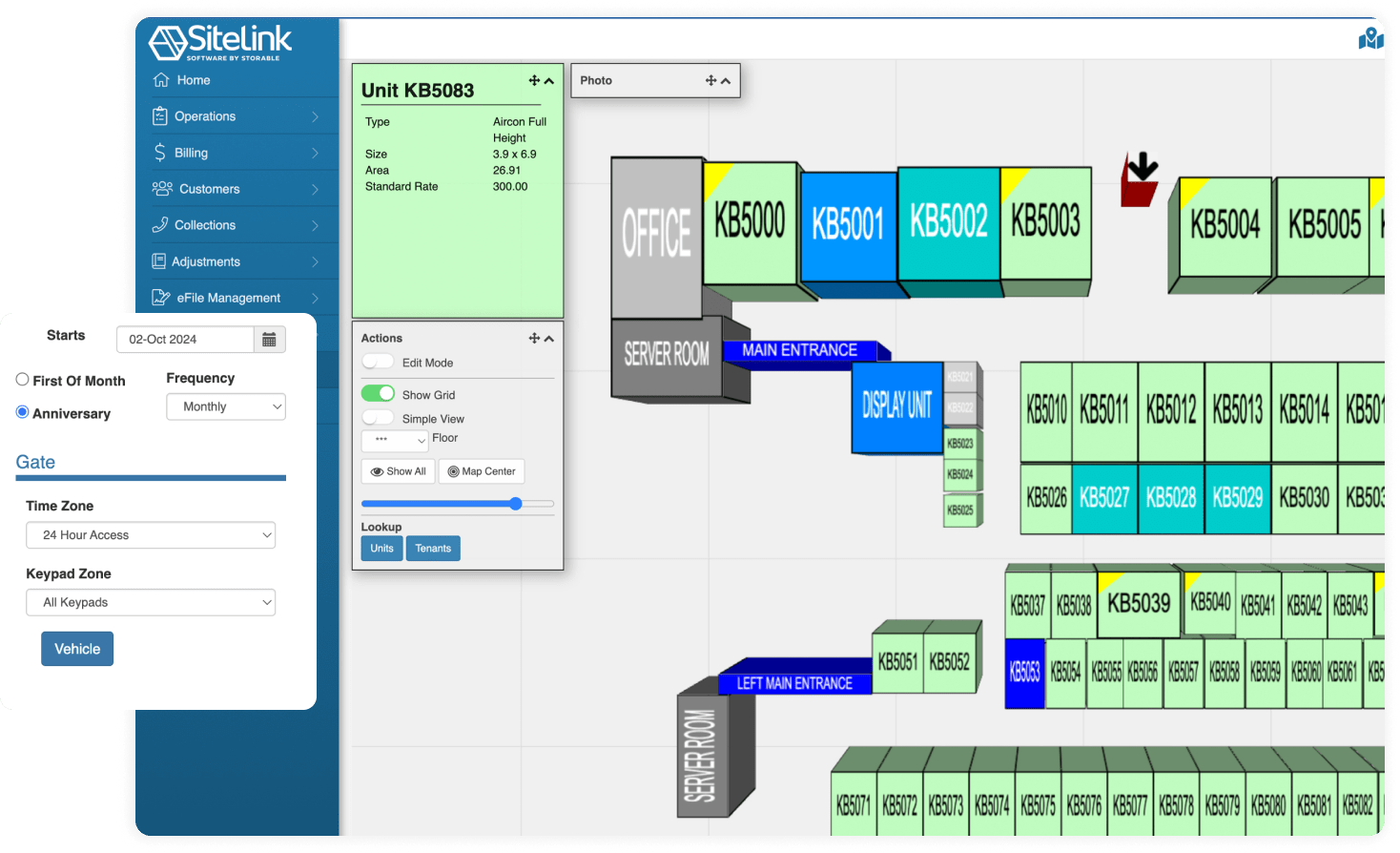This screenshot has height=853, width=1400.
Task: Enable Edit Mode in the Actions panel
Action: [378, 363]
